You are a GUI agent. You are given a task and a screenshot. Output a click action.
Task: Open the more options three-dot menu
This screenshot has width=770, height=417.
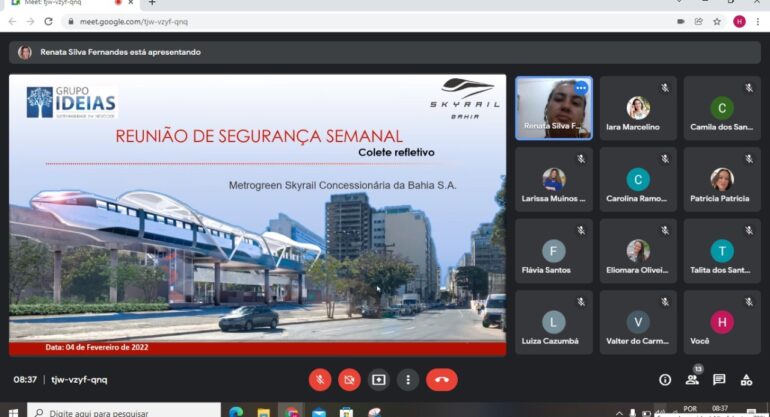point(407,379)
